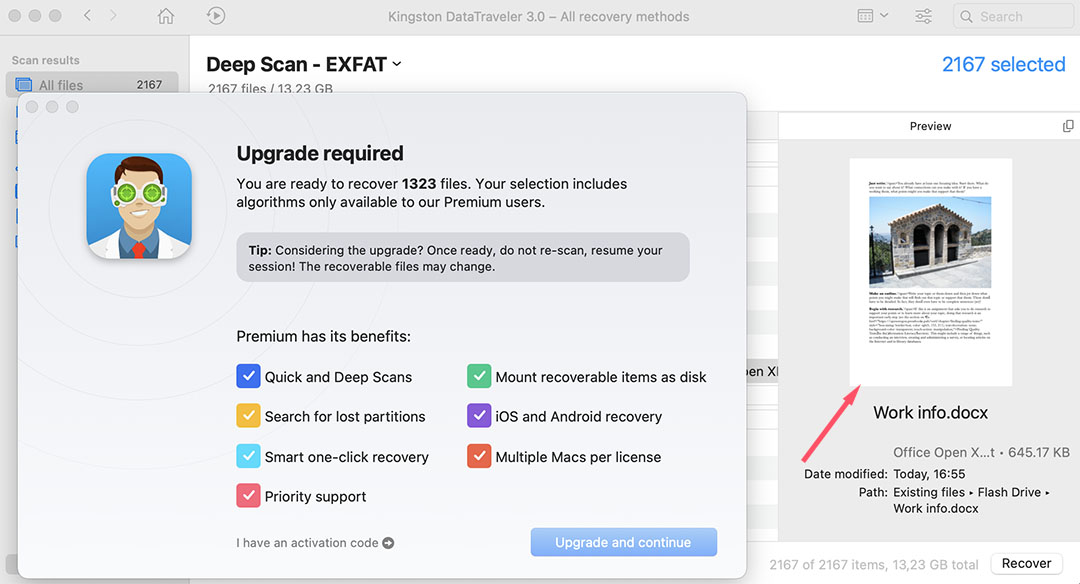
Task: Click the back navigation arrow
Action: [85, 16]
